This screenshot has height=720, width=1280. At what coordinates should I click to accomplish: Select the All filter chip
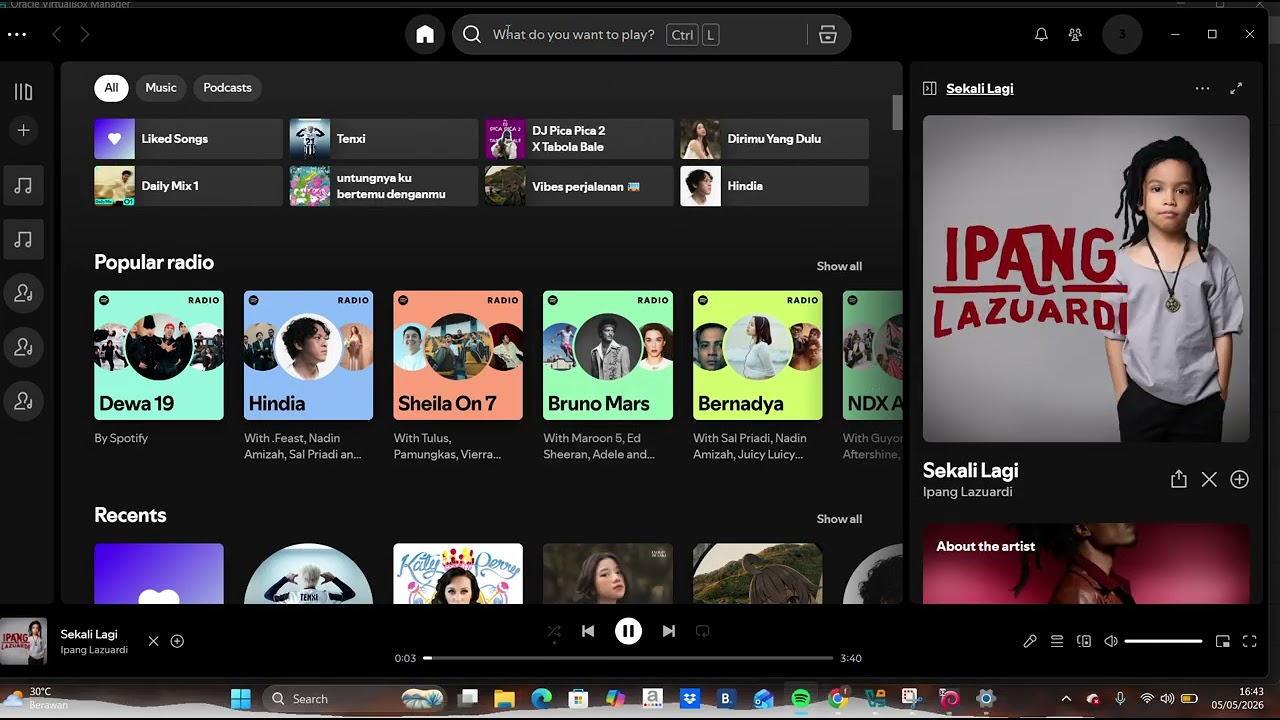coord(111,88)
